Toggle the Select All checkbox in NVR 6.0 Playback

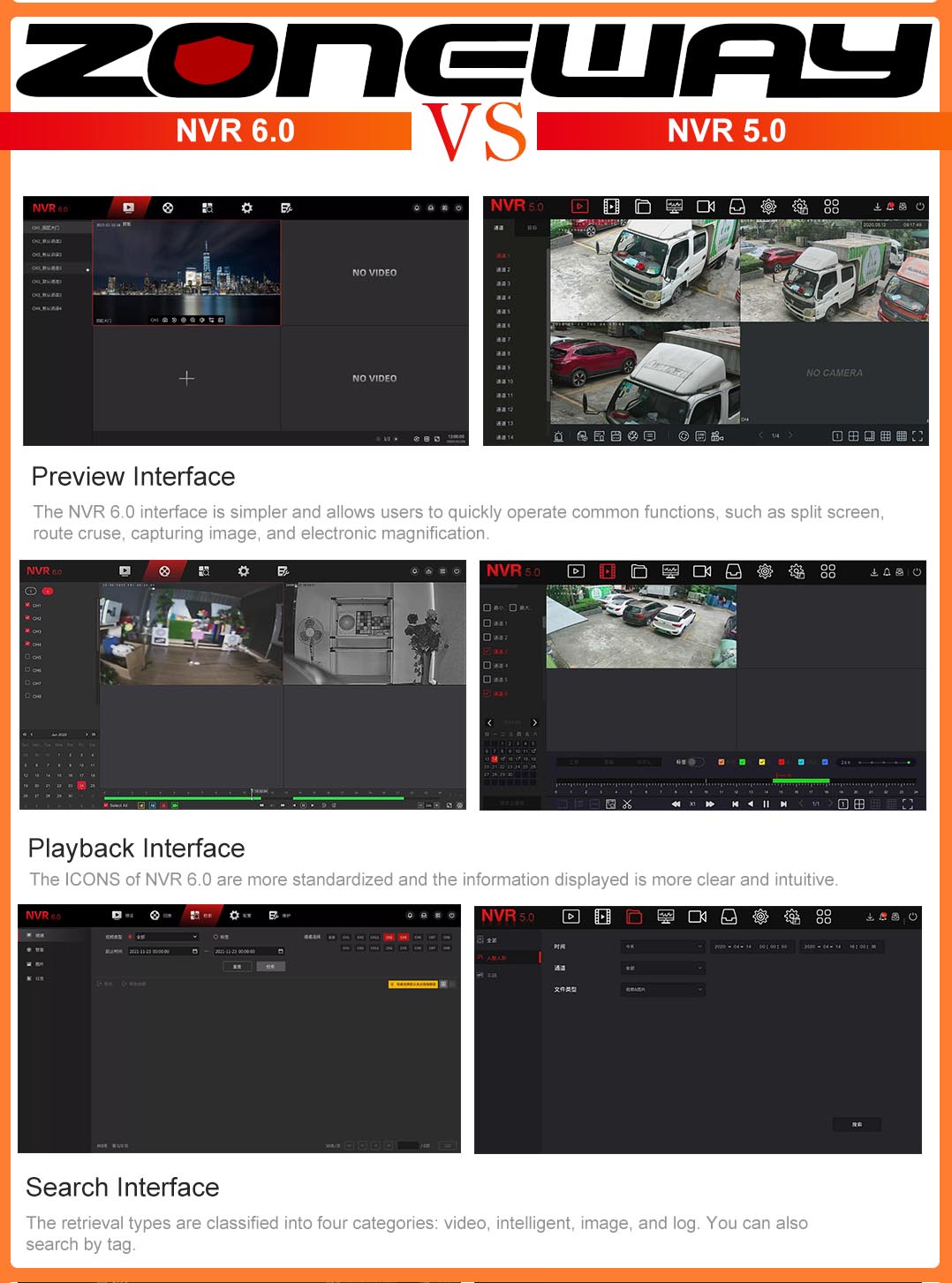[106, 805]
